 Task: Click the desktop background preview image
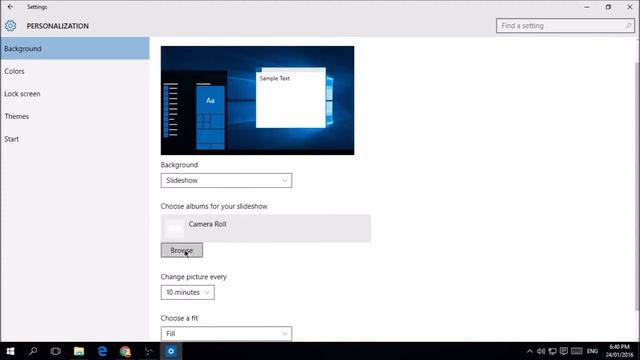tap(258, 100)
